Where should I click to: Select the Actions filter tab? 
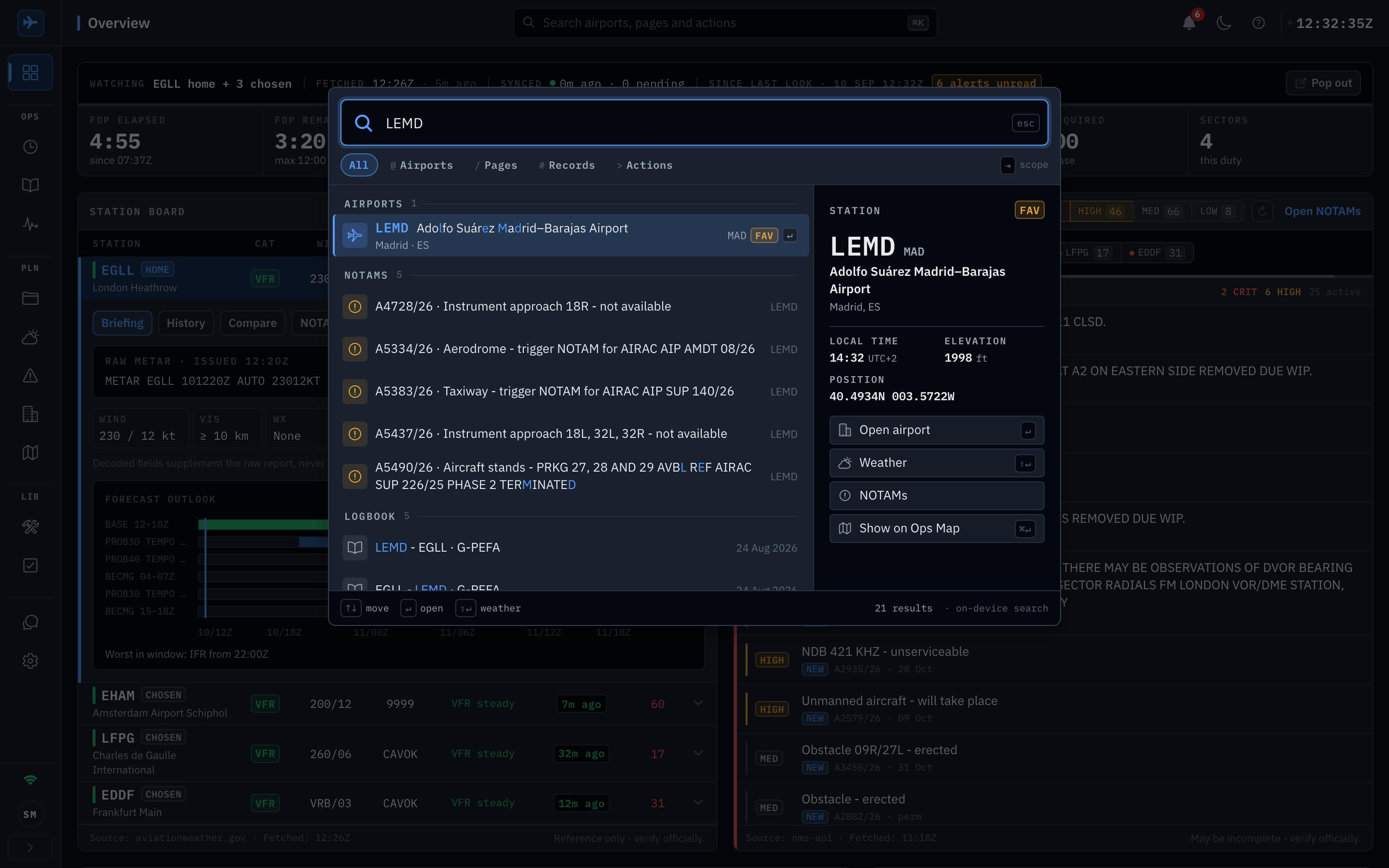pyautogui.click(x=644, y=165)
